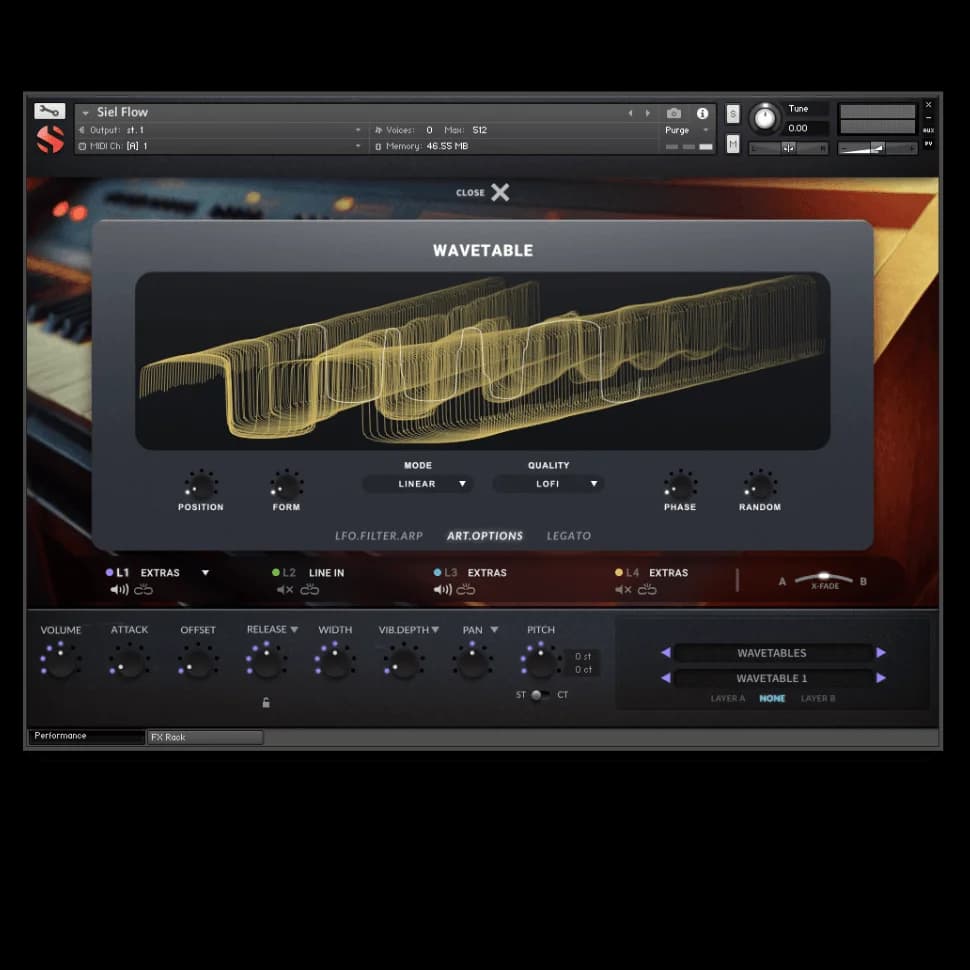This screenshot has height=970, width=970.
Task: Select the Legato page
Action: 568,536
